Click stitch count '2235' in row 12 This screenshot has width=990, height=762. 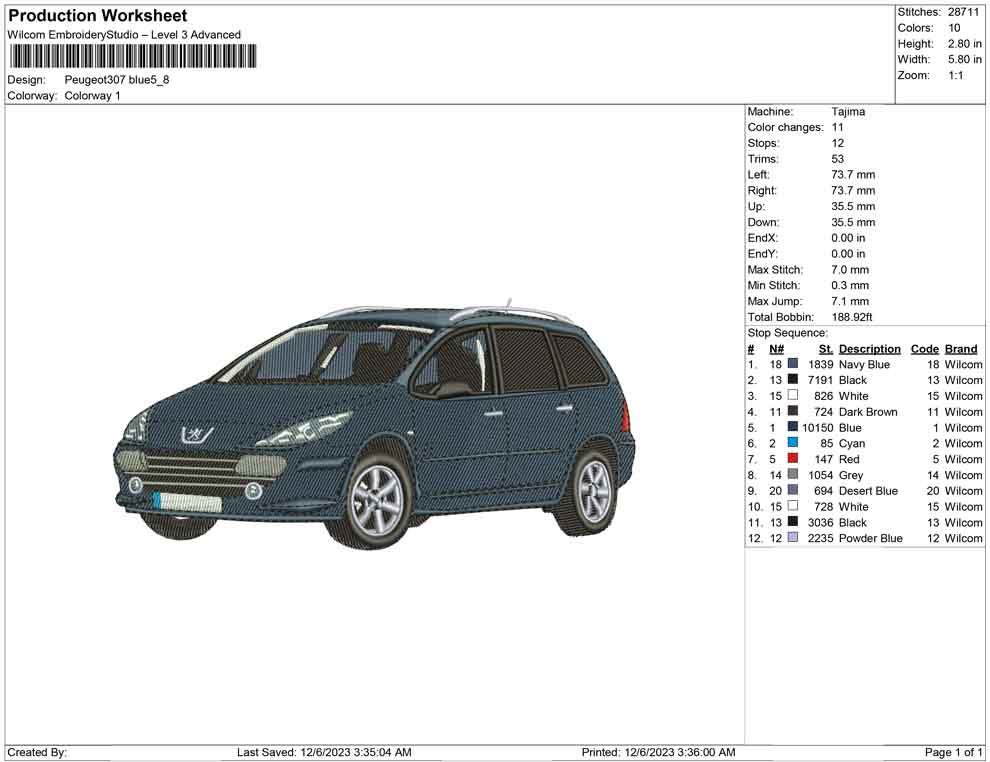(x=820, y=538)
